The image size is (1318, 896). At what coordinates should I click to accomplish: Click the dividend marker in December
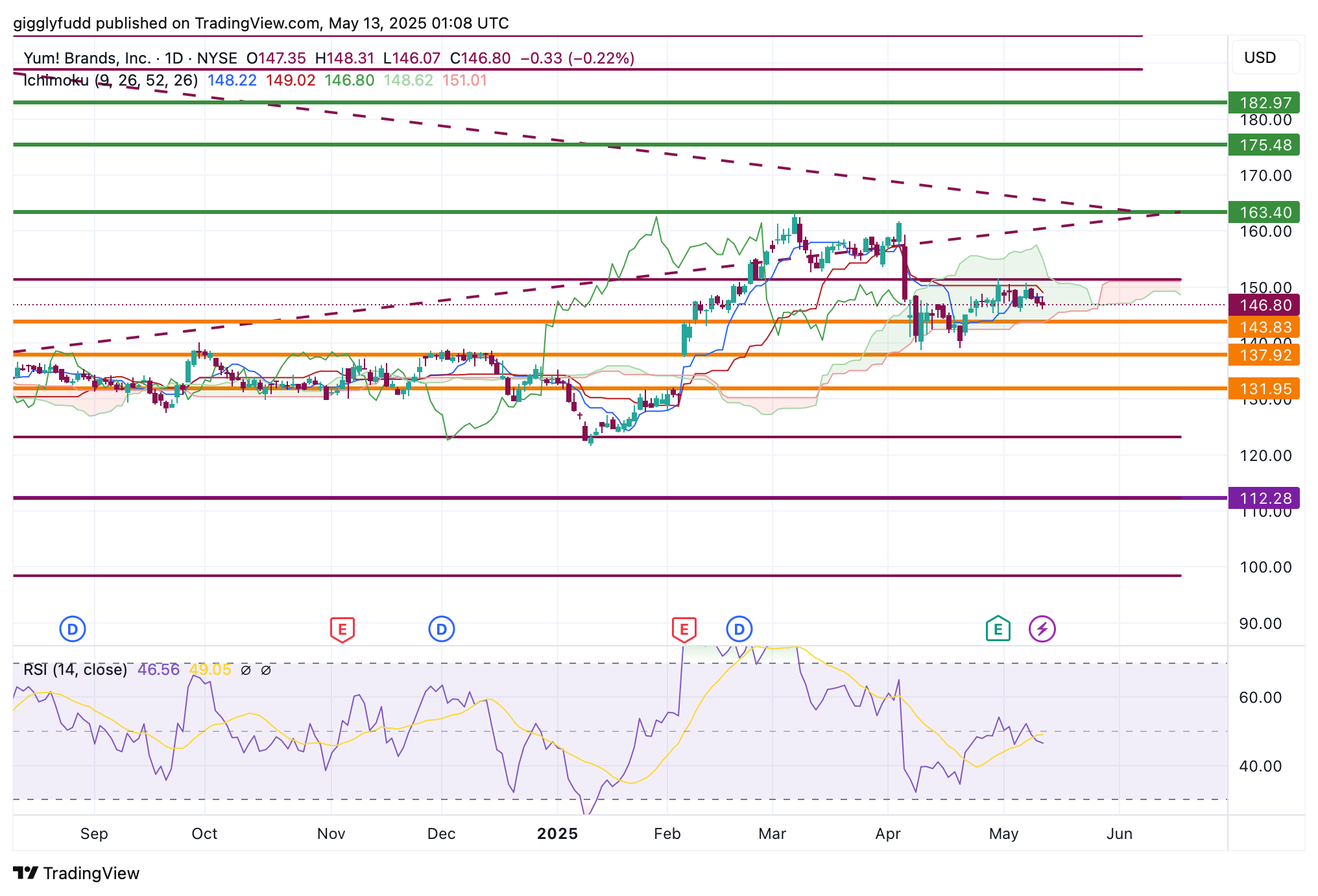pyautogui.click(x=442, y=629)
